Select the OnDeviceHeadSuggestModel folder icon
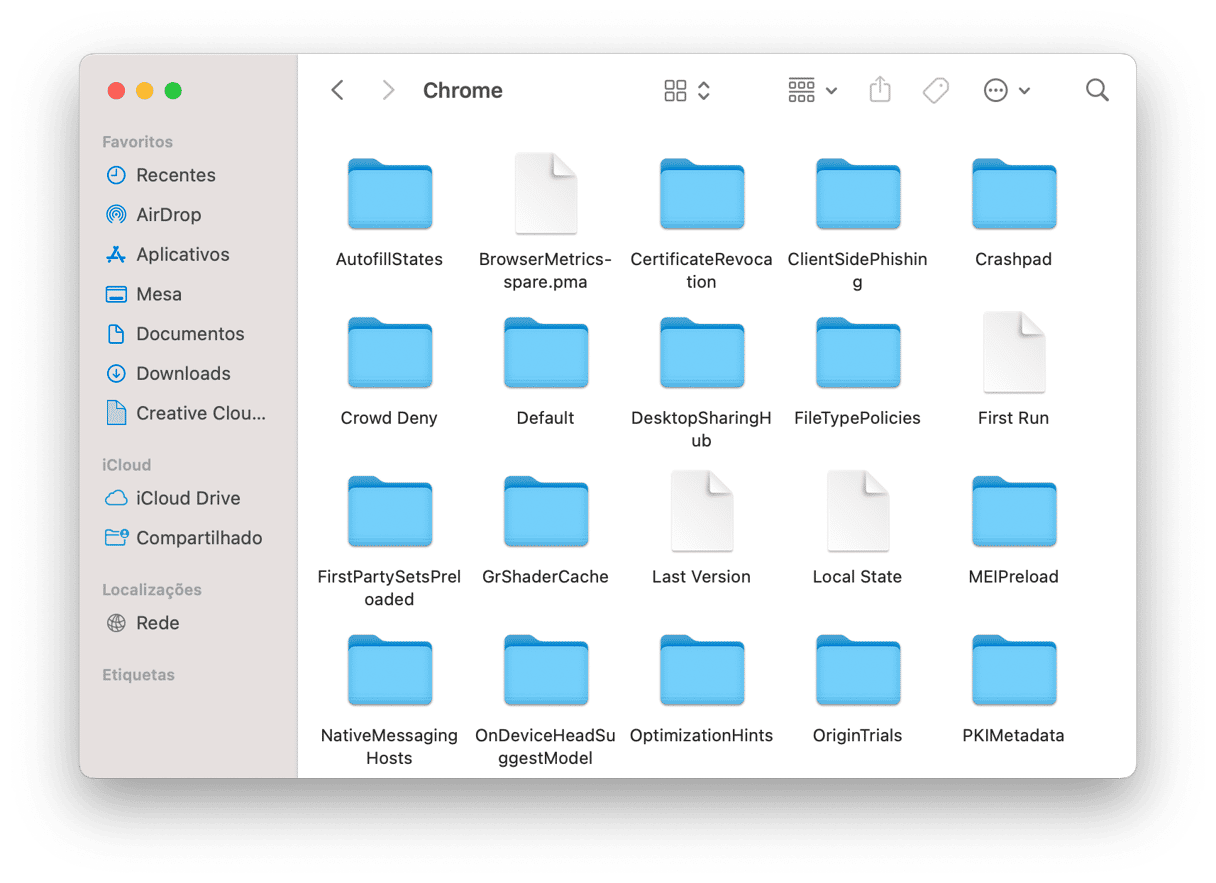The image size is (1216, 883). (x=546, y=670)
